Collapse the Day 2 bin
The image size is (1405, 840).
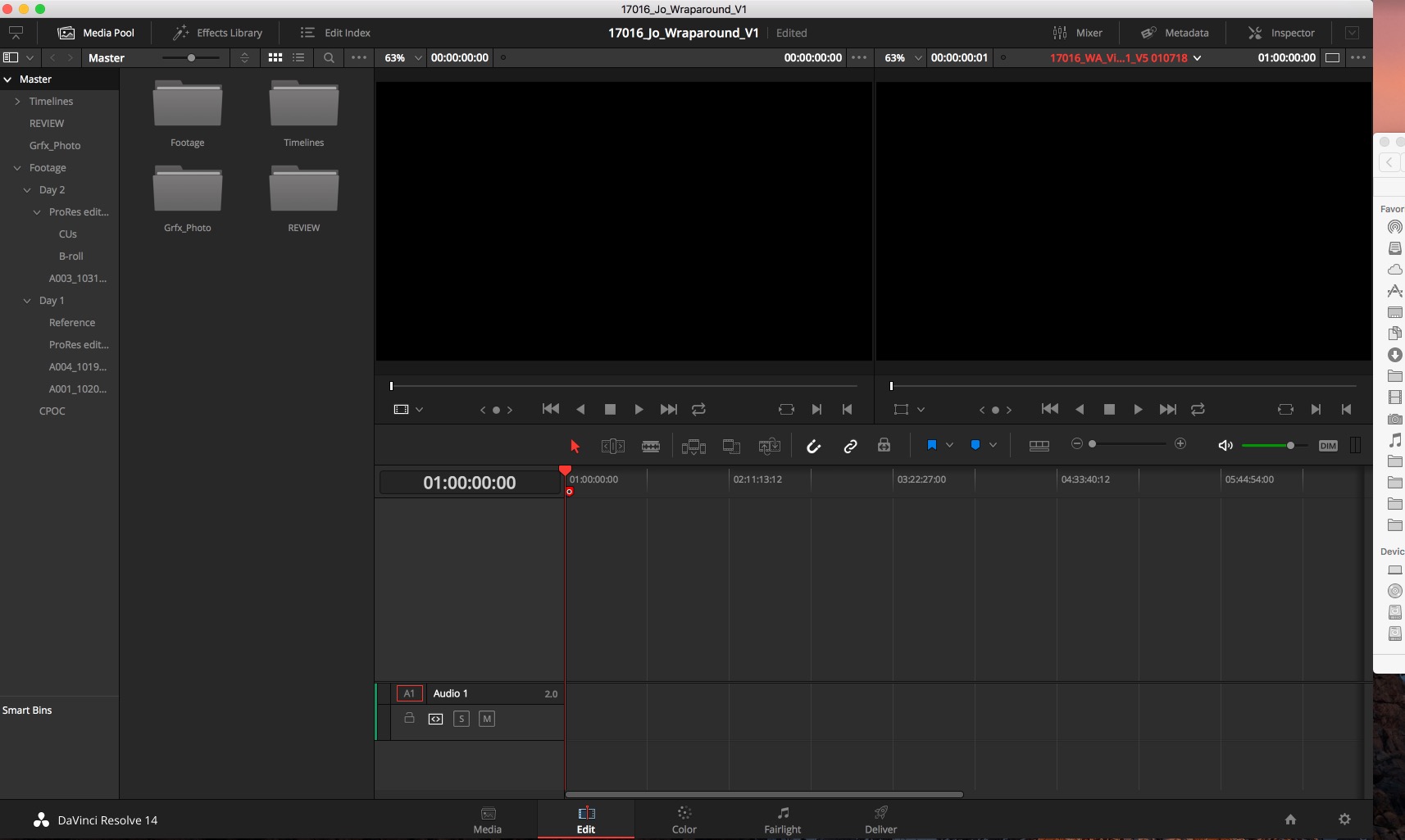click(x=27, y=190)
